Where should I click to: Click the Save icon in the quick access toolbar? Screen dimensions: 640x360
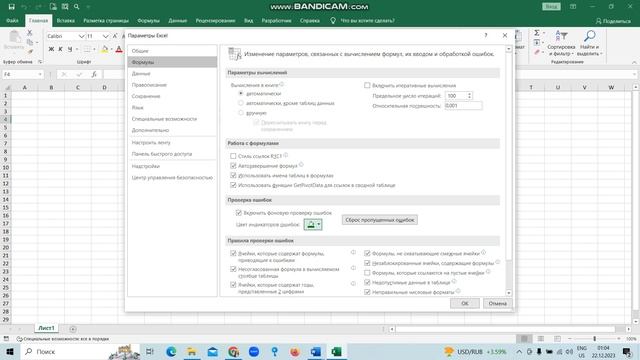tap(11, 7)
